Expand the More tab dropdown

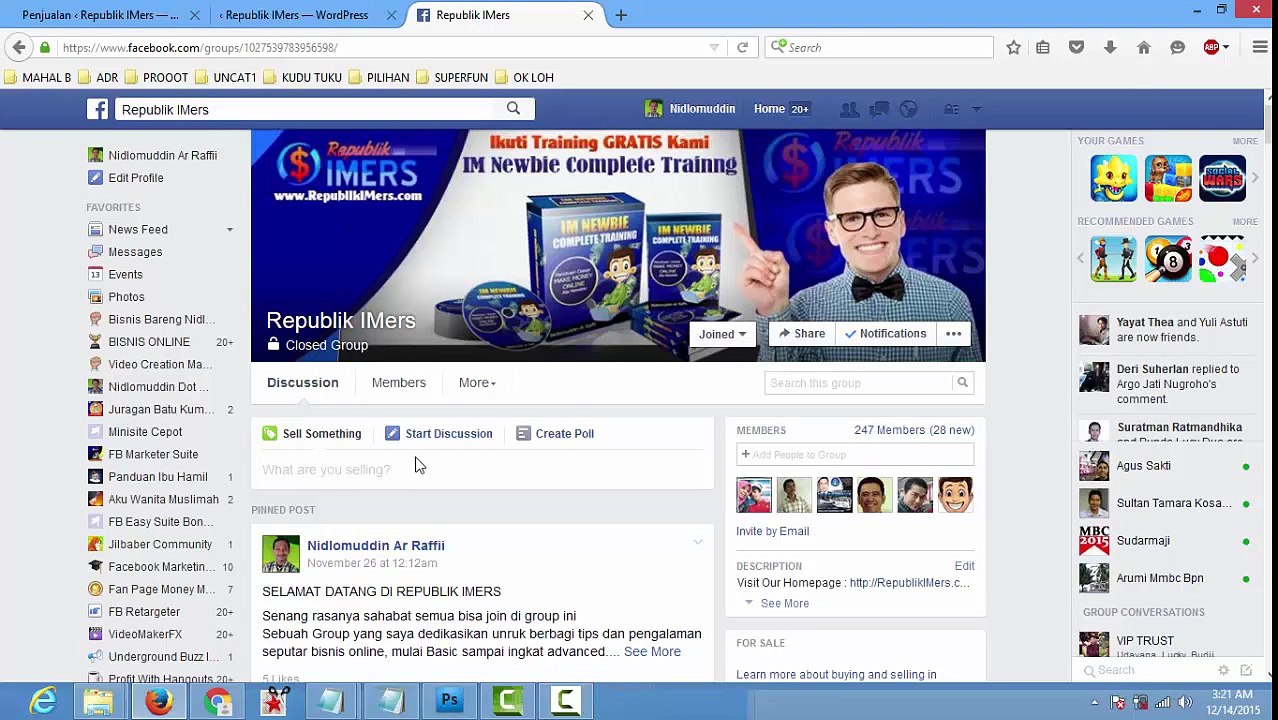point(477,383)
